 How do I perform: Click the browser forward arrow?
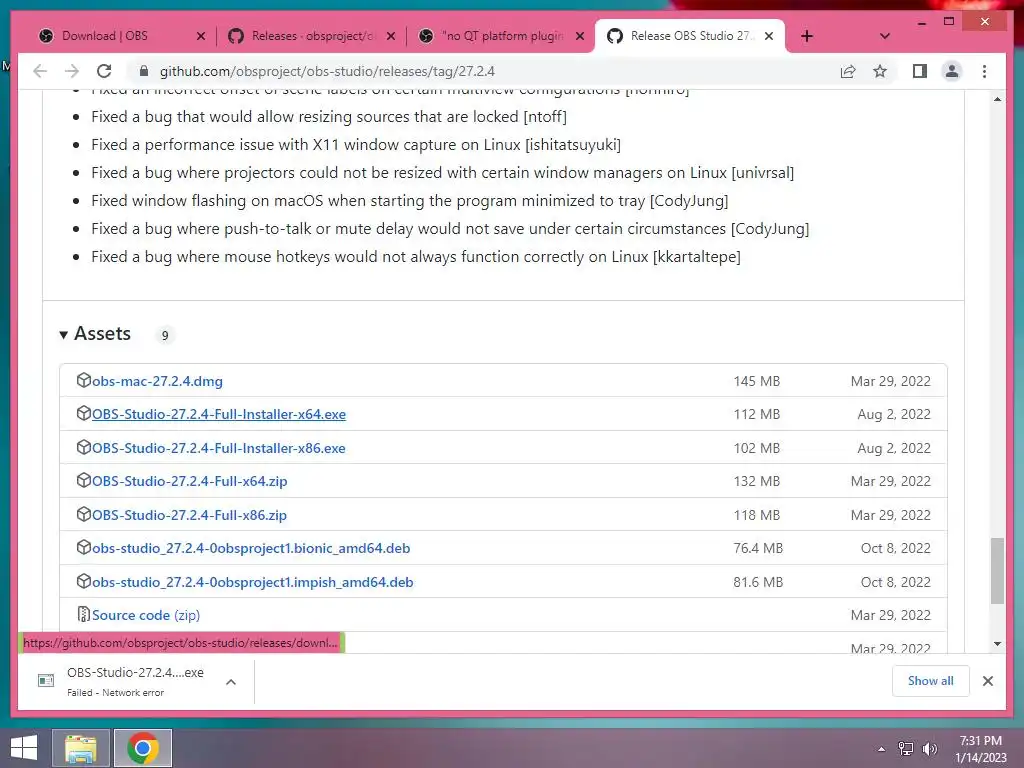point(72,71)
